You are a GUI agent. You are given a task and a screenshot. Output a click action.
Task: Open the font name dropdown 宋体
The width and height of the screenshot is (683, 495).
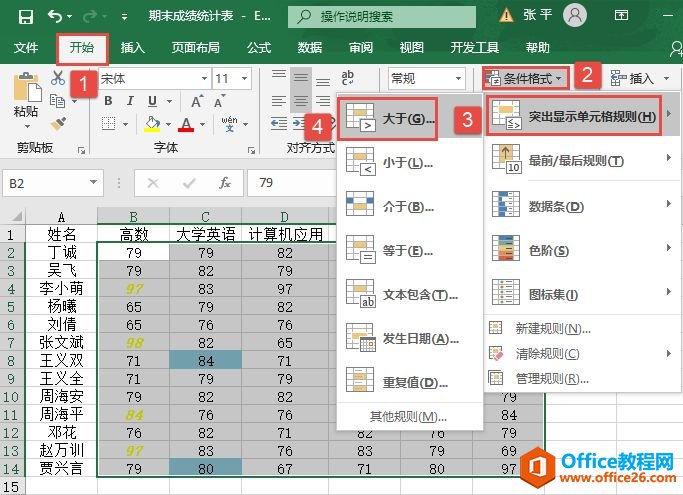[x=204, y=79]
